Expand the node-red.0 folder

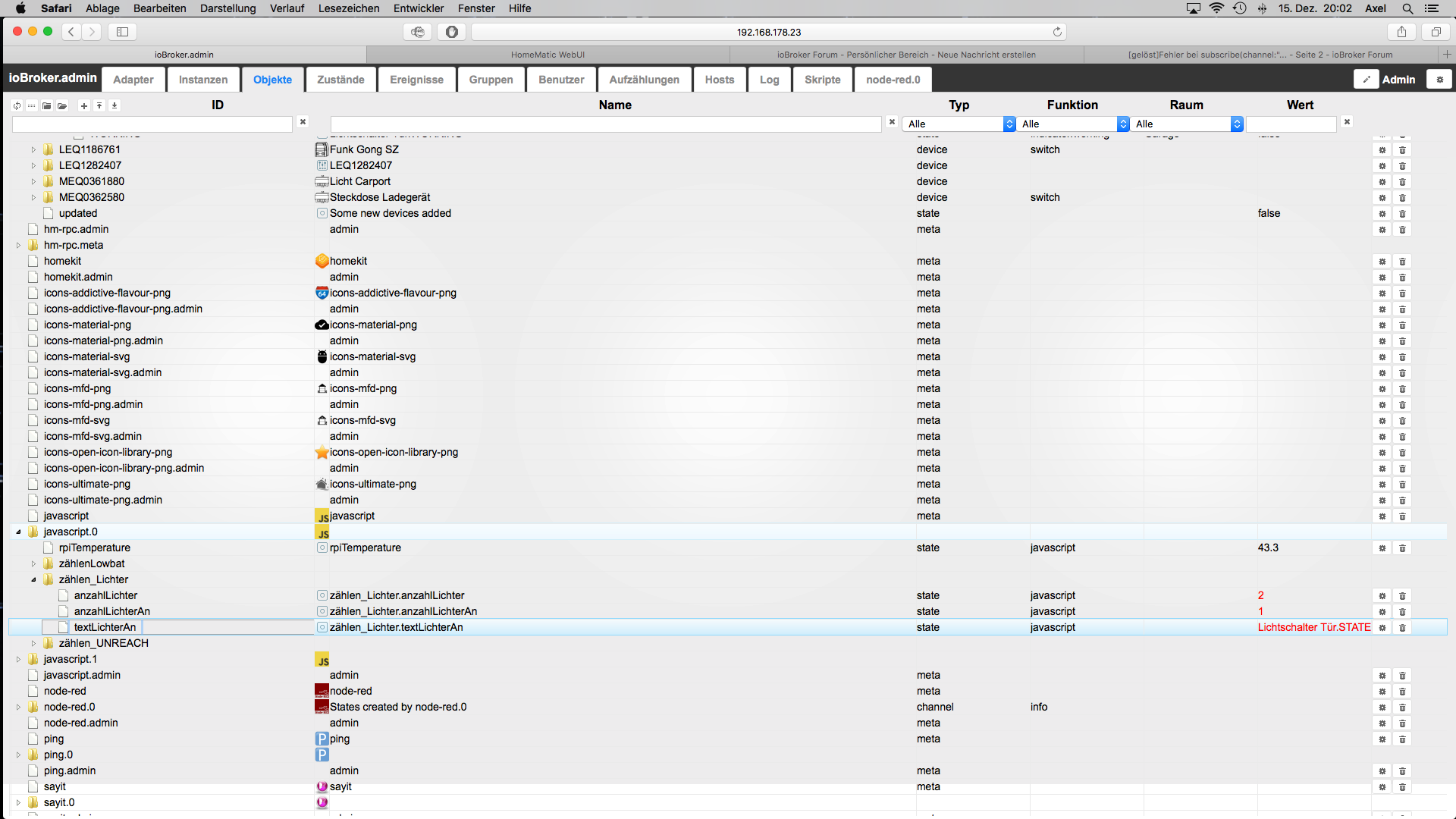click(18, 708)
